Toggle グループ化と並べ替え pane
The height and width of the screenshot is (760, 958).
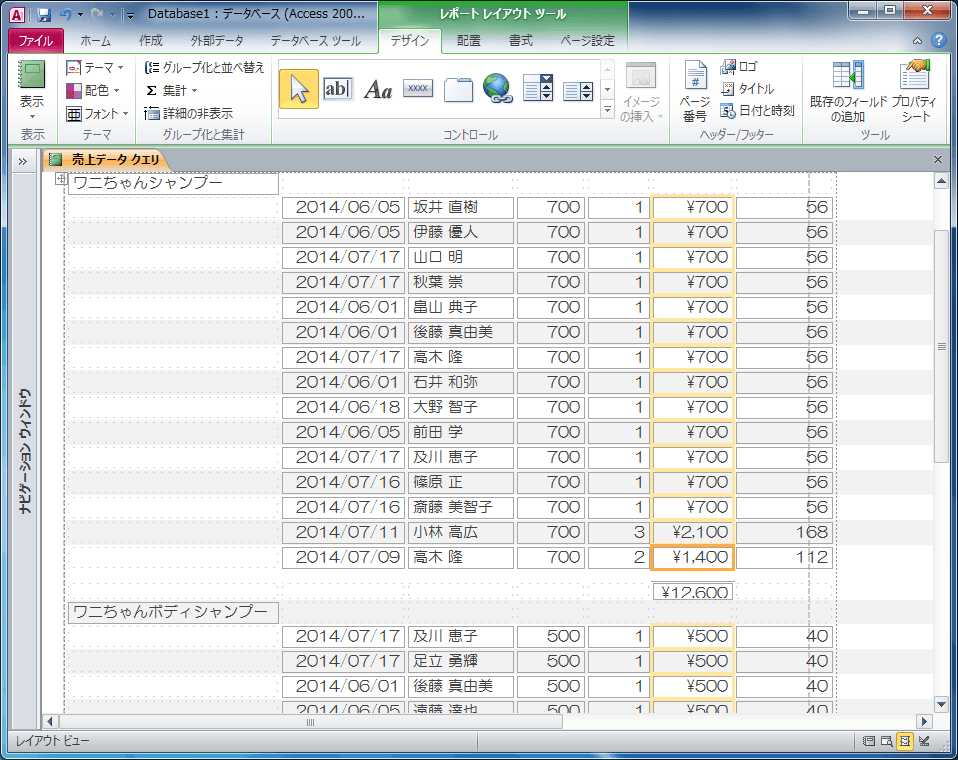(204, 67)
